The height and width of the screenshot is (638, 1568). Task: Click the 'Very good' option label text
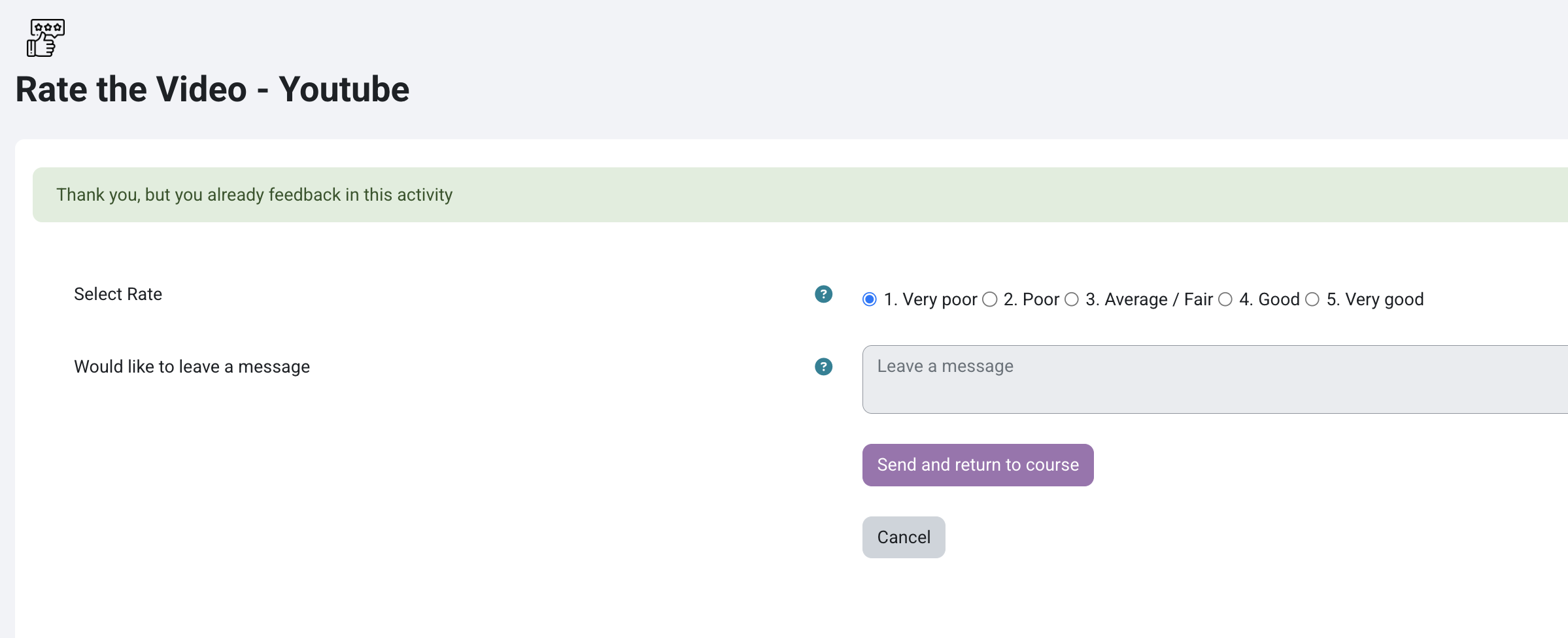[1374, 299]
